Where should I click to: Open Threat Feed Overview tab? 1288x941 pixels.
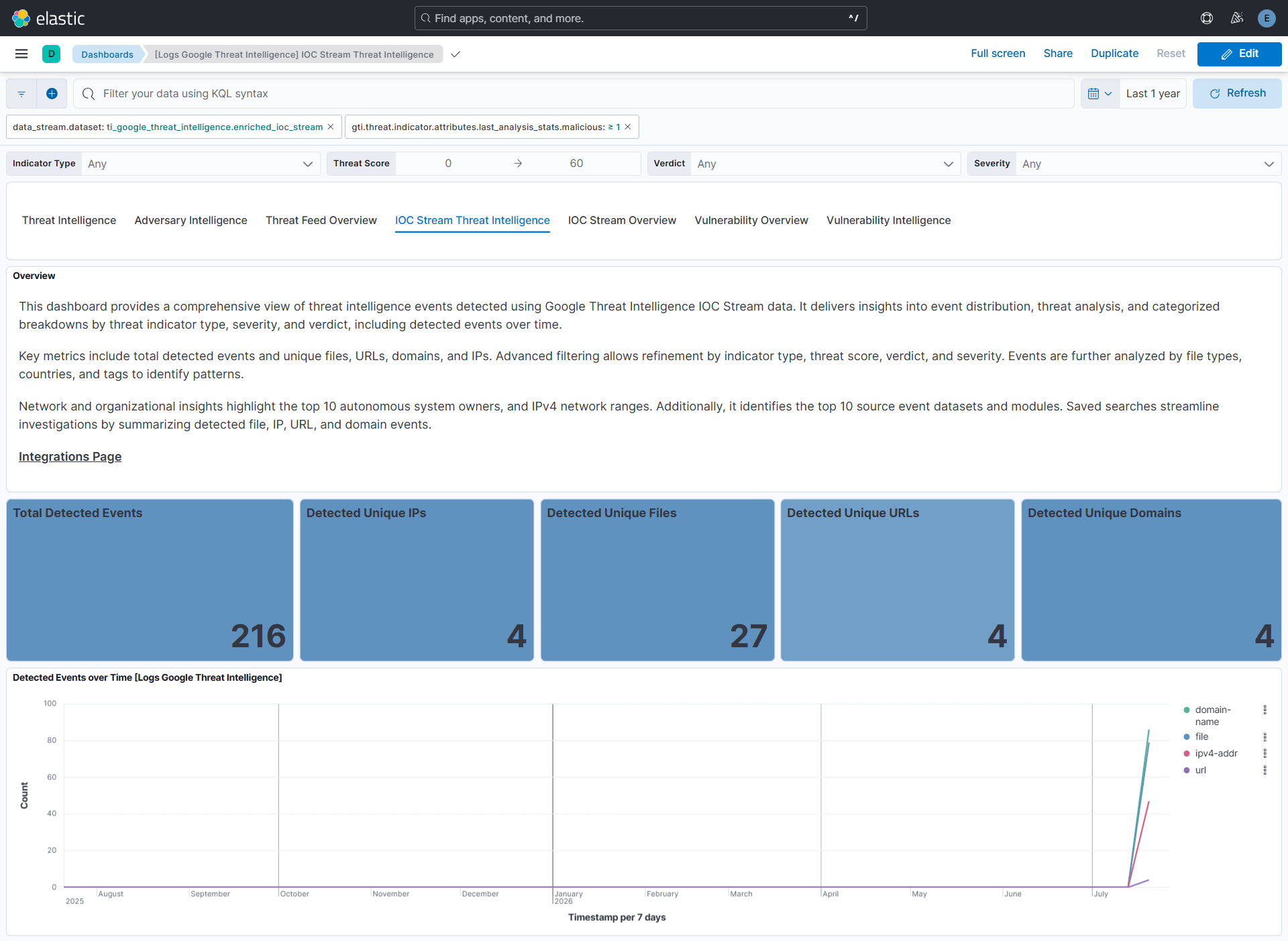(x=321, y=220)
